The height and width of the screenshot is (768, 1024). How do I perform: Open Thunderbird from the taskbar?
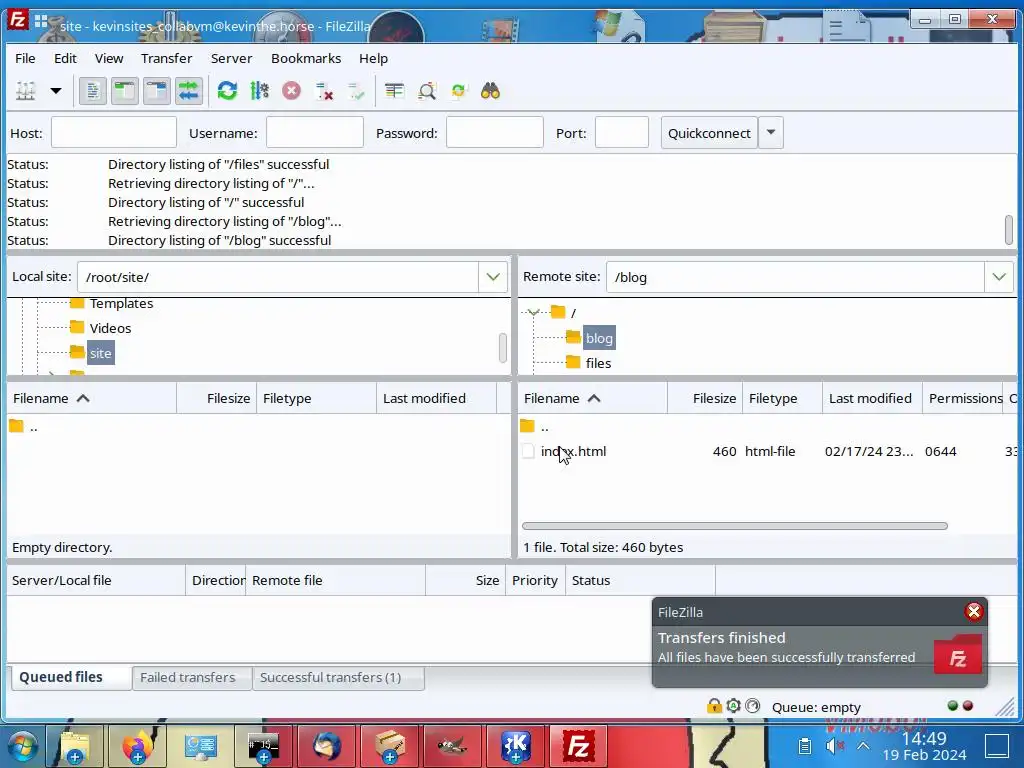327,746
